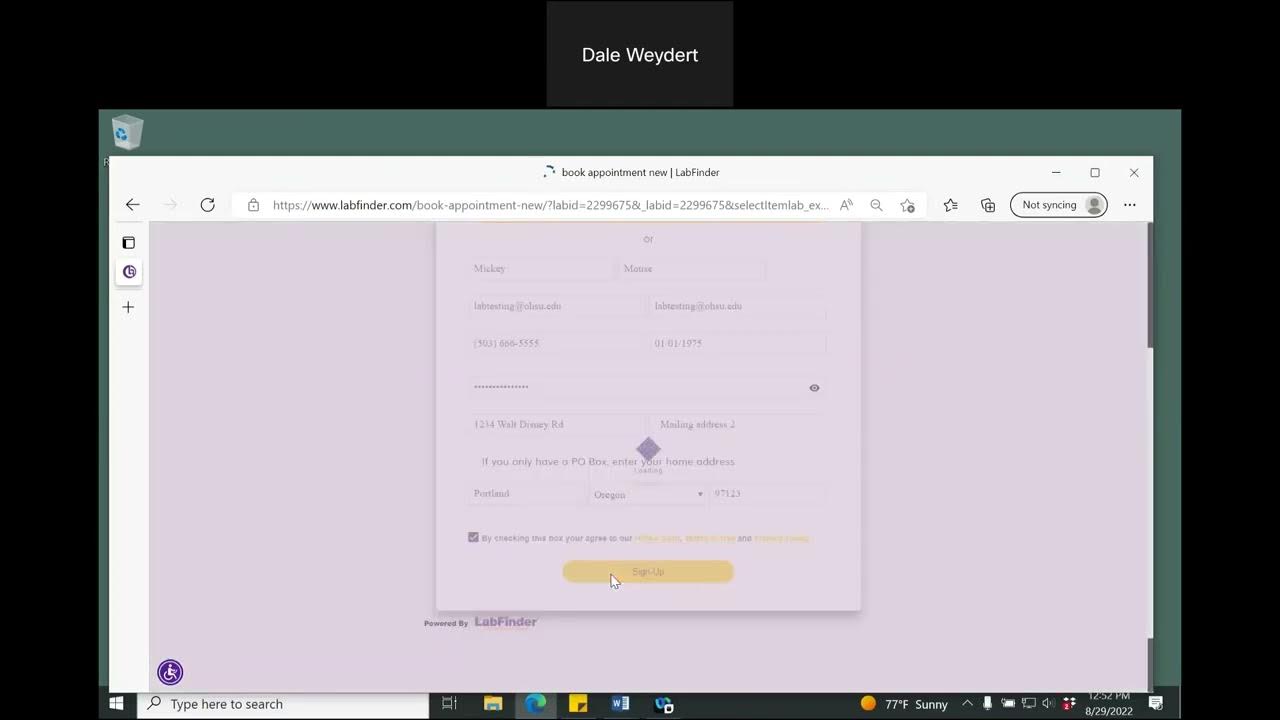Open the network tray icon
The height and width of the screenshot is (720, 1280).
pos(1028,704)
